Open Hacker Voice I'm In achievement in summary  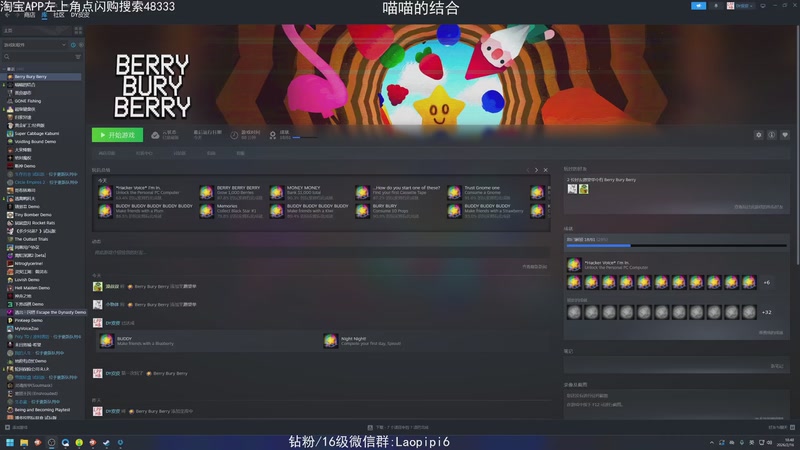click(139, 192)
